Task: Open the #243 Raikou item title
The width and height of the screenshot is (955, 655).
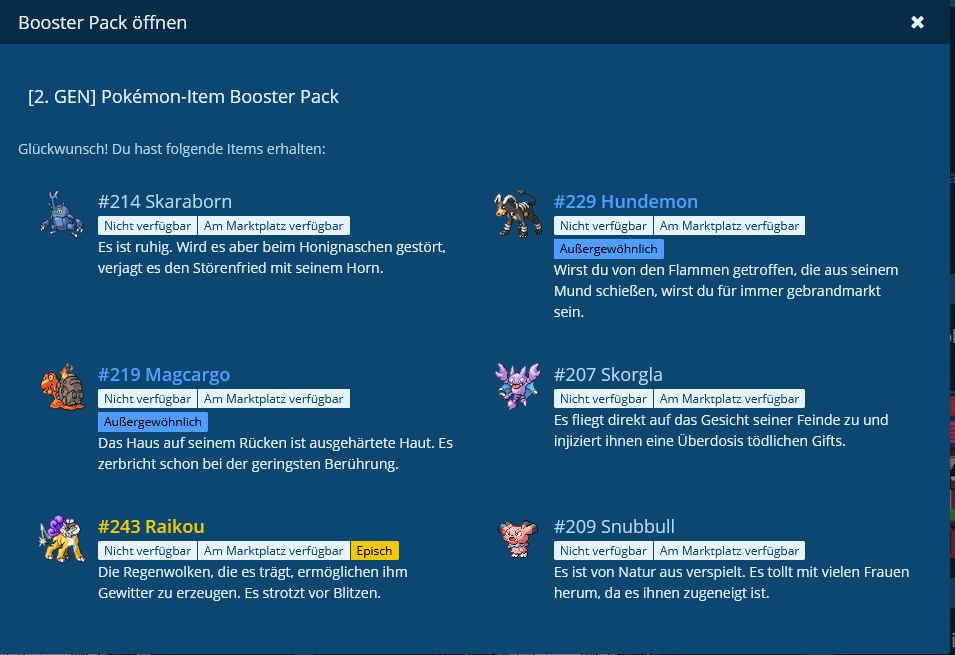Action: [x=151, y=527]
